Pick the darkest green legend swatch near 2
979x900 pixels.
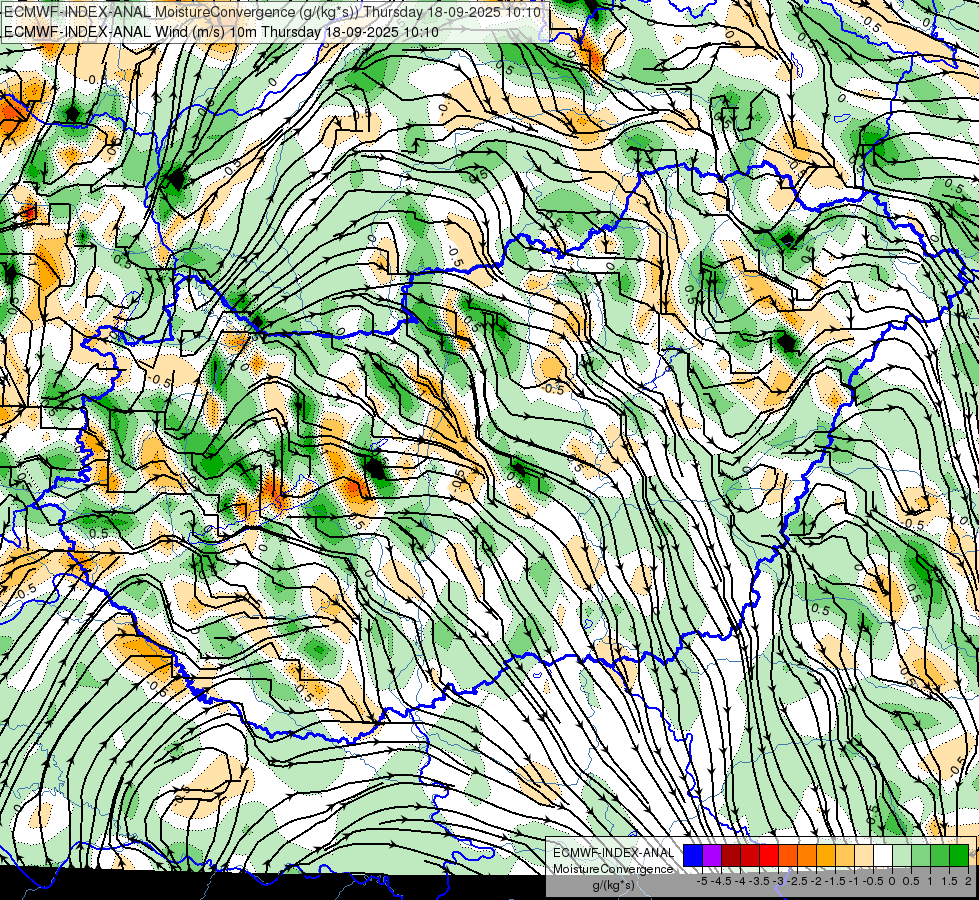click(959, 855)
